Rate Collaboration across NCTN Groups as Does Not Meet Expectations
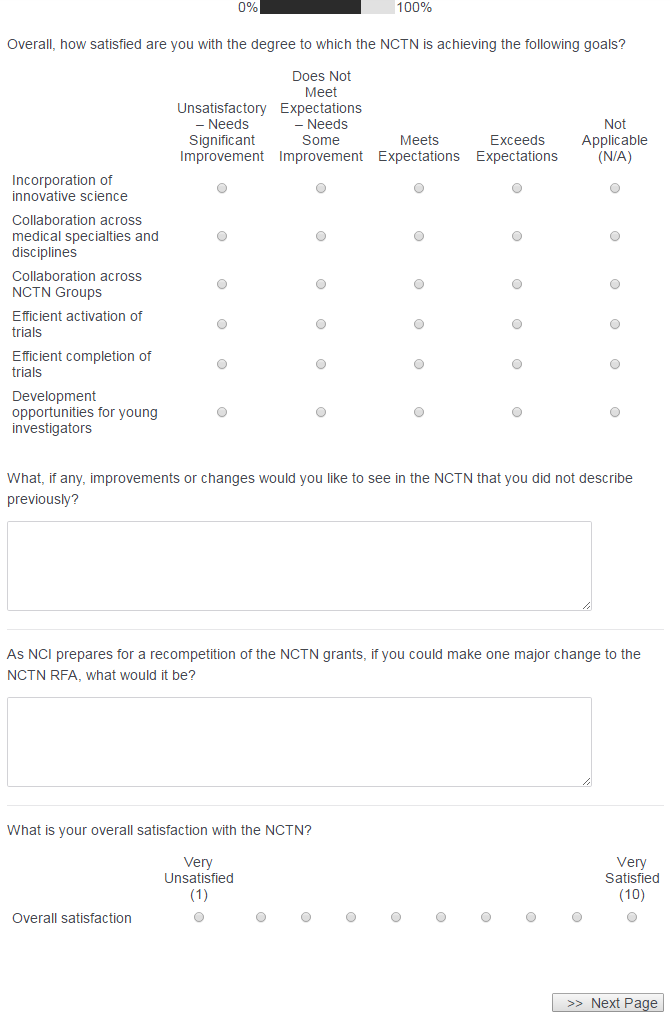The image size is (671, 1017). tap(321, 284)
